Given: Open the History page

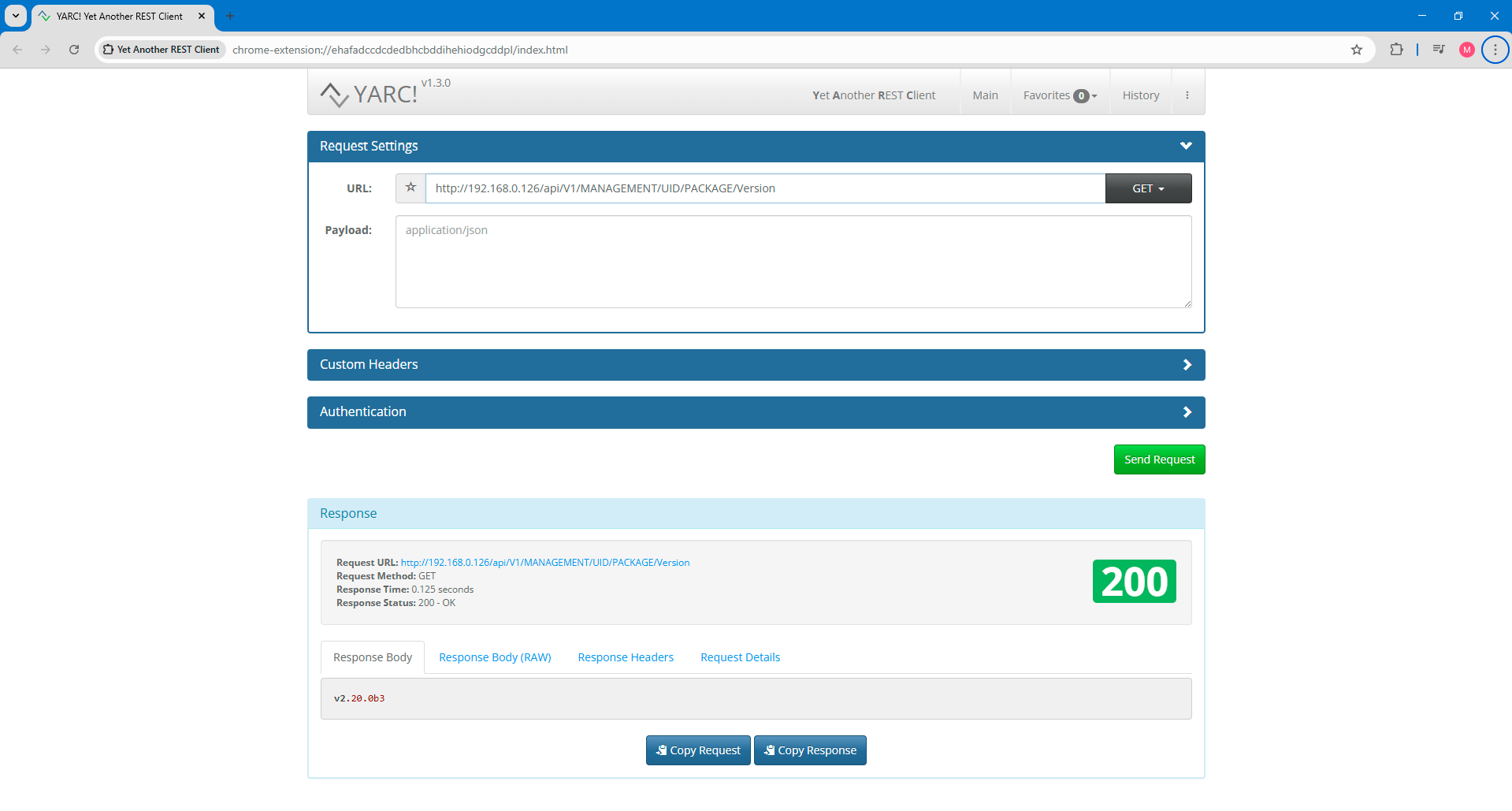Looking at the screenshot, I should tap(1140, 95).
